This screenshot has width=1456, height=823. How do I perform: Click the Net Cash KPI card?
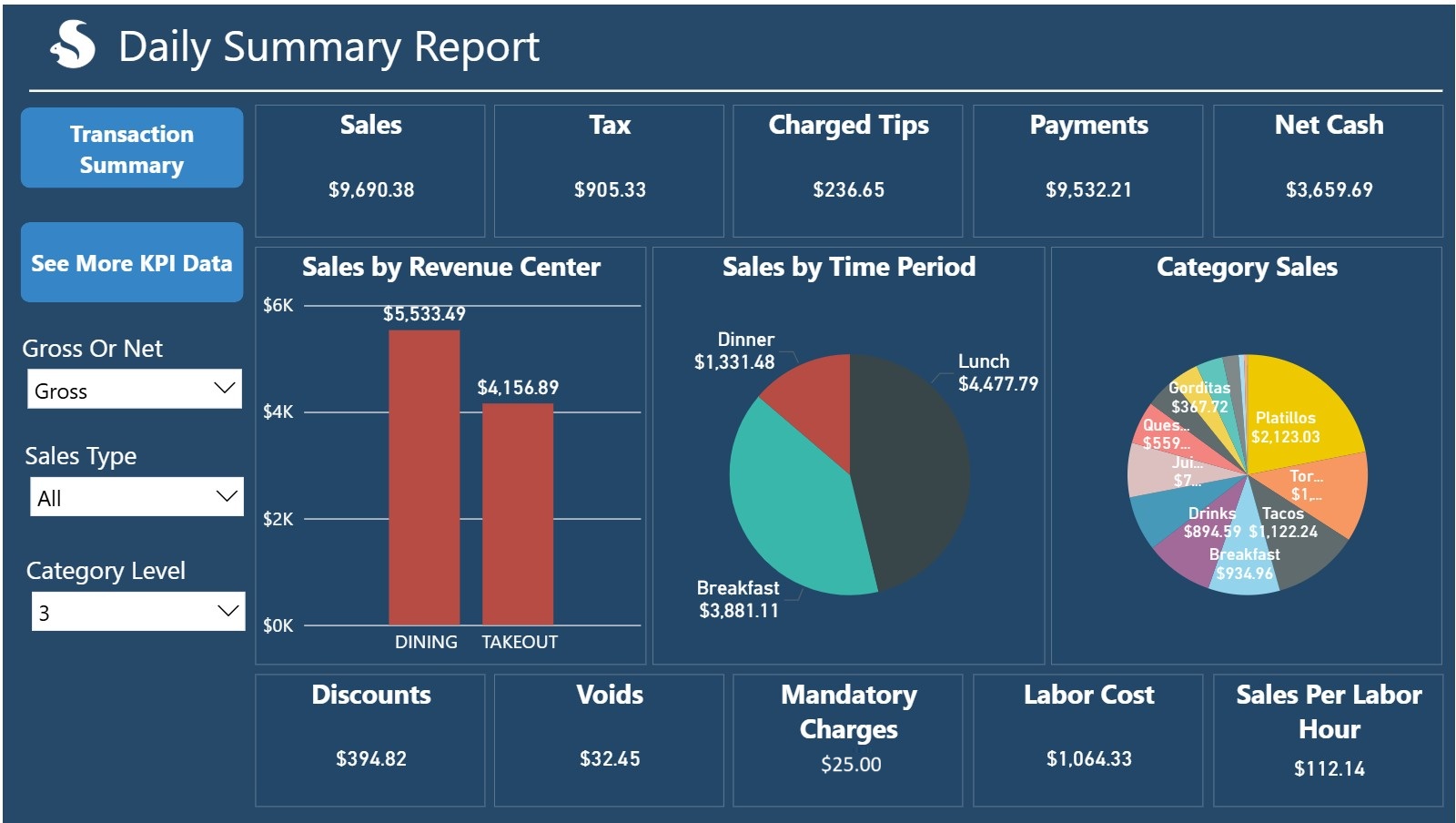click(x=1328, y=171)
